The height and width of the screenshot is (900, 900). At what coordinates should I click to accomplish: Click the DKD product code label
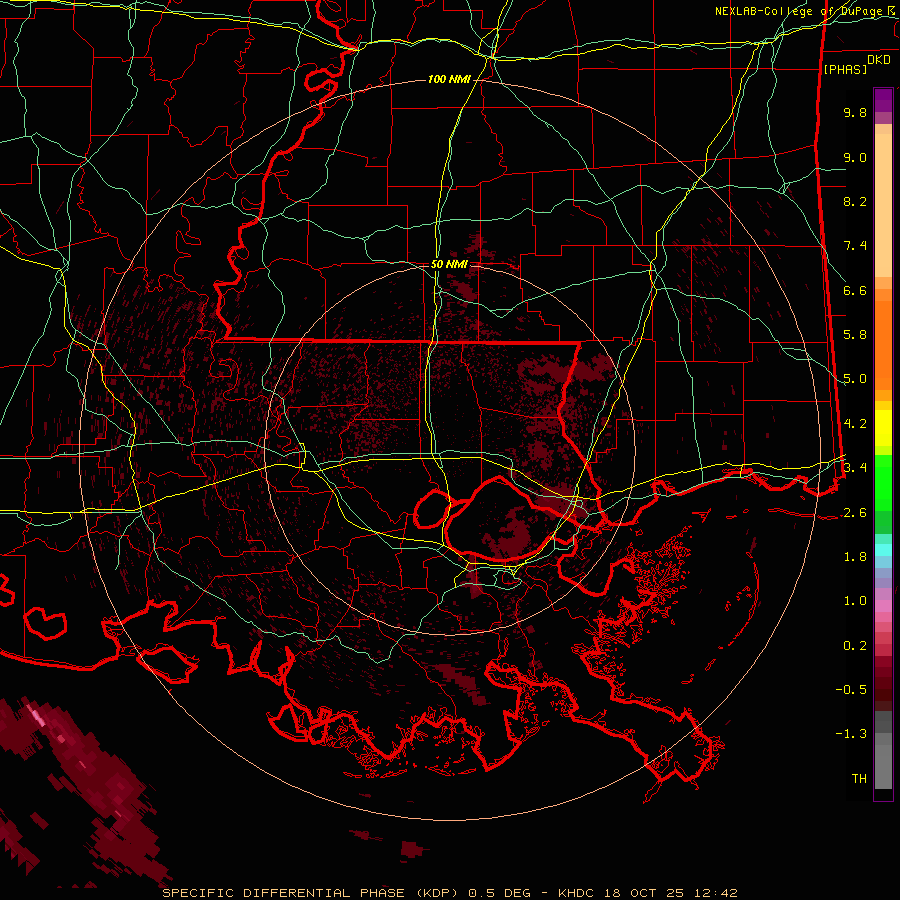pyautogui.click(x=879, y=60)
